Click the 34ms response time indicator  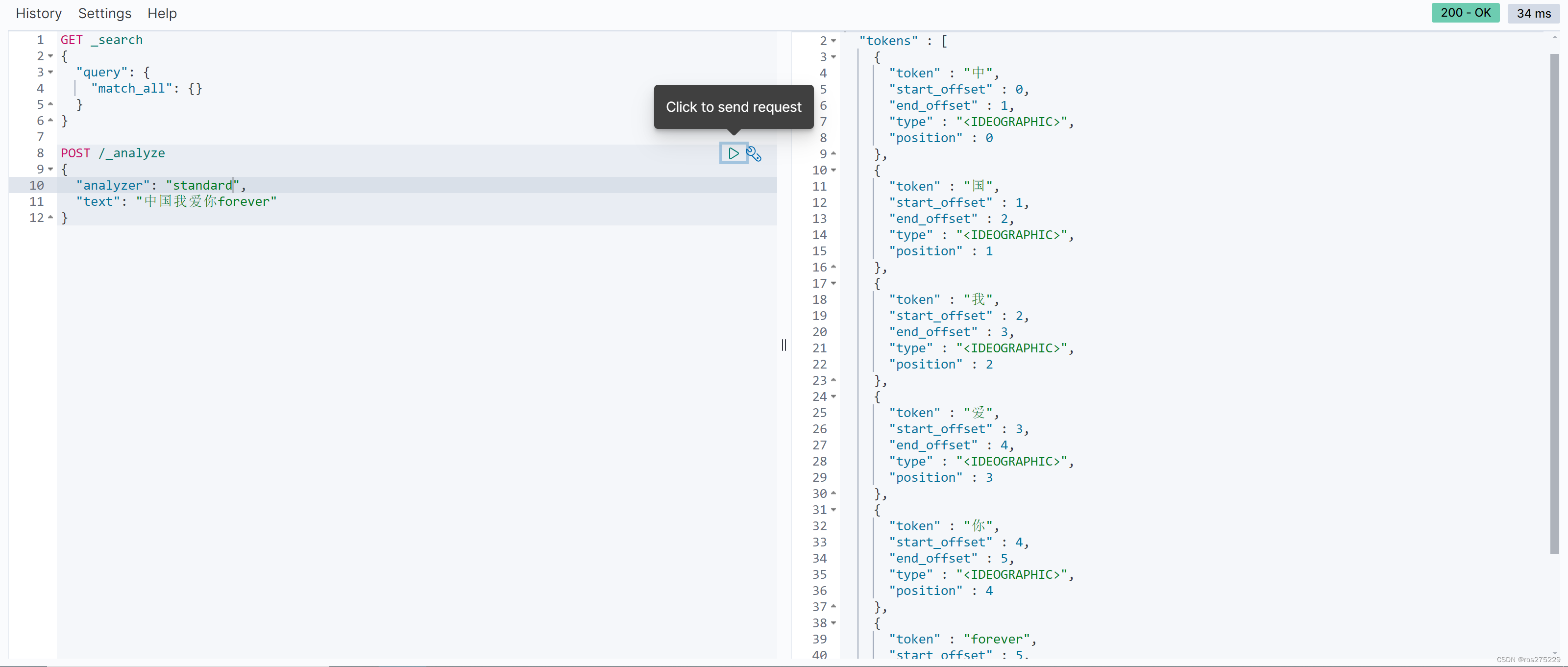1534,13
